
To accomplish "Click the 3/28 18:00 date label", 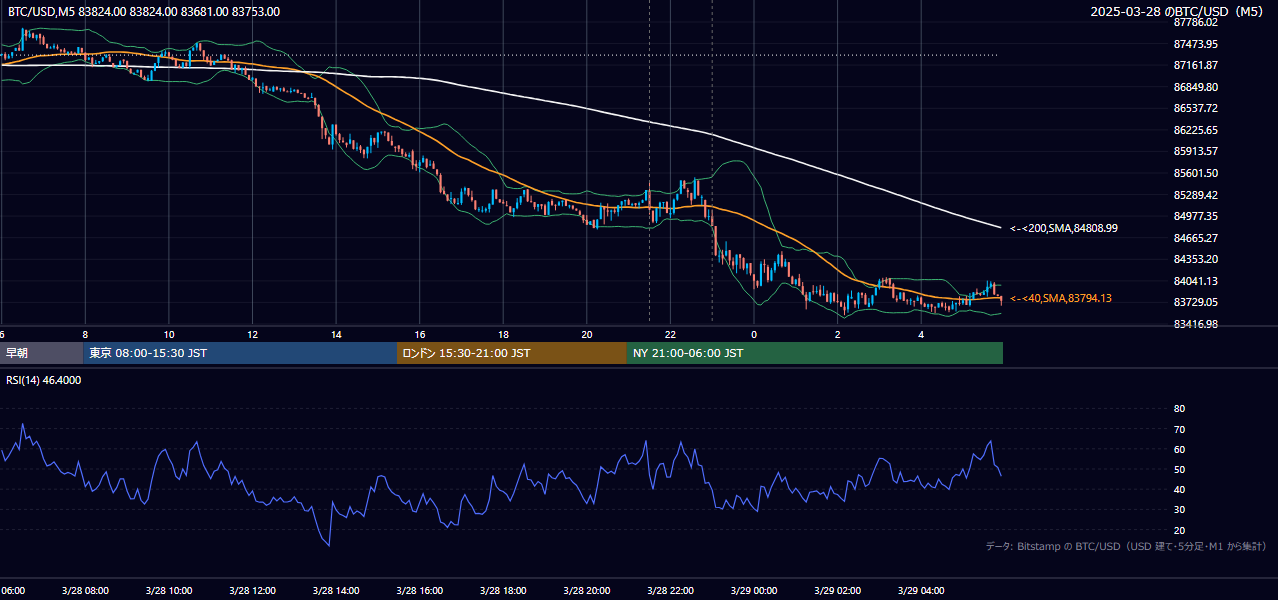I will pos(503,591).
